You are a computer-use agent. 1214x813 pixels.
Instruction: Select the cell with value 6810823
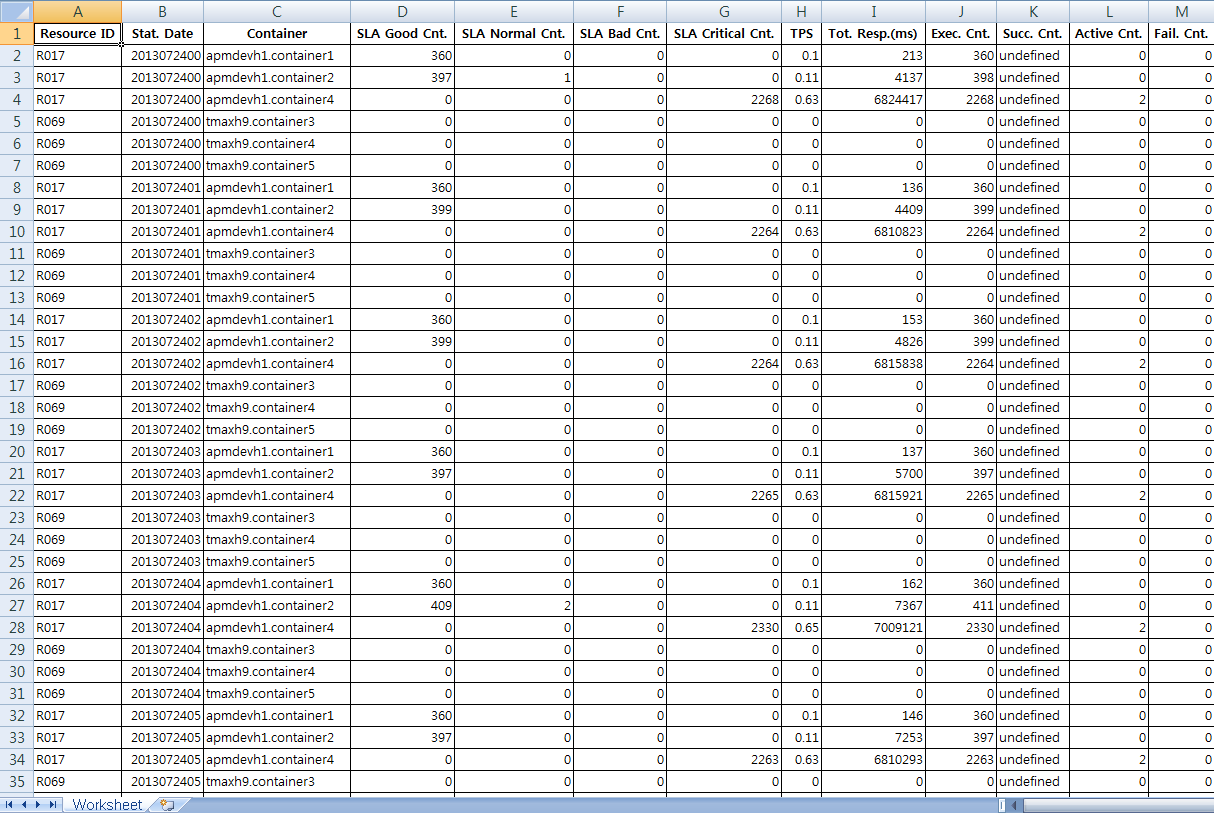click(874, 231)
